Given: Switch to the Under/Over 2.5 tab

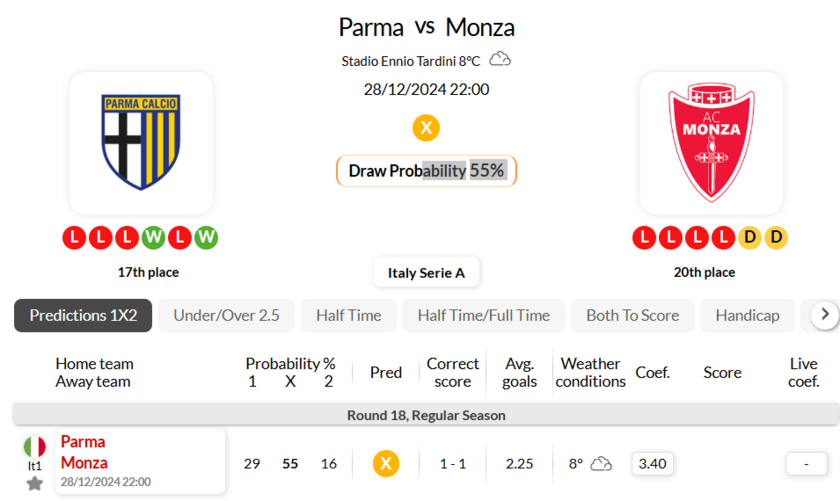Looking at the screenshot, I should (x=226, y=315).
